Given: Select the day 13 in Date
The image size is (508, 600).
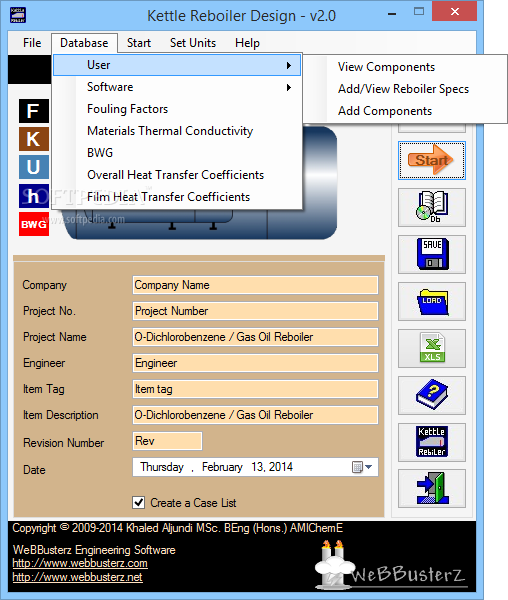Looking at the screenshot, I should [x=258, y=467].
